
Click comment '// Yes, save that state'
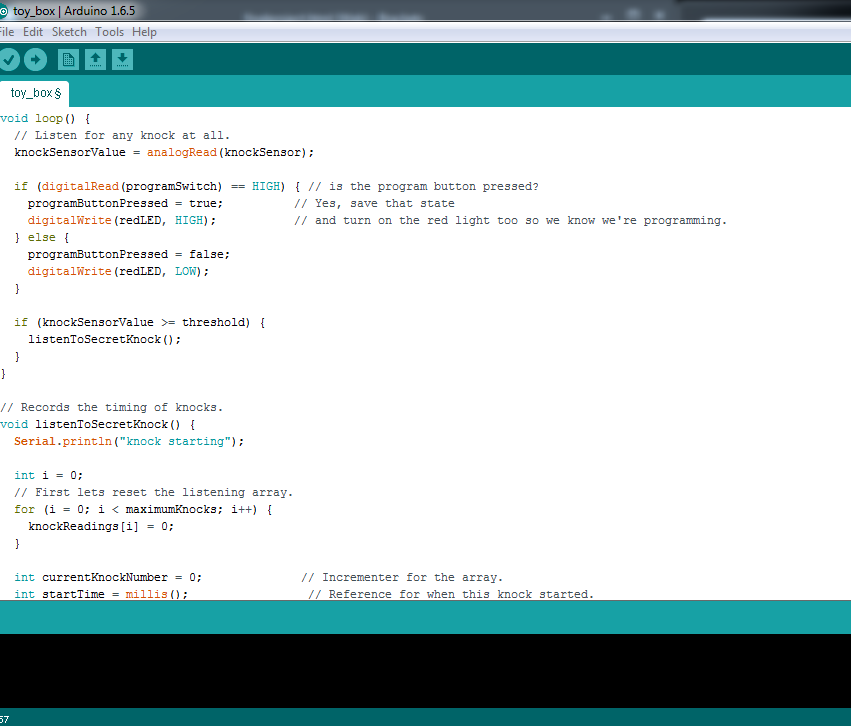(374, 203)
